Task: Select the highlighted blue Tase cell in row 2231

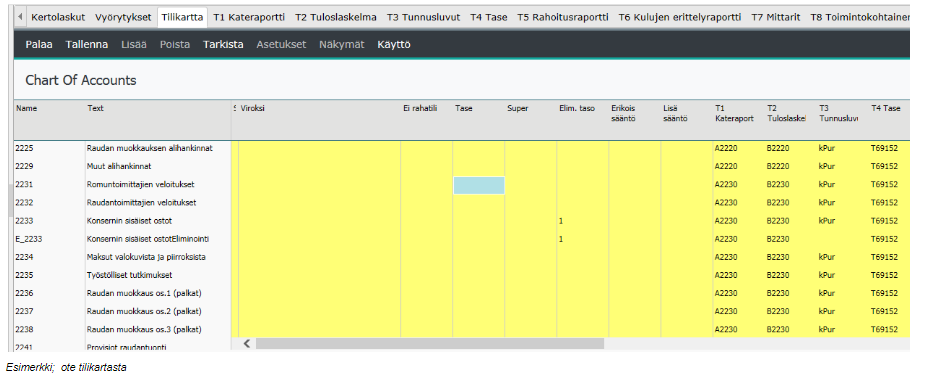Action: tap(479, 185)
